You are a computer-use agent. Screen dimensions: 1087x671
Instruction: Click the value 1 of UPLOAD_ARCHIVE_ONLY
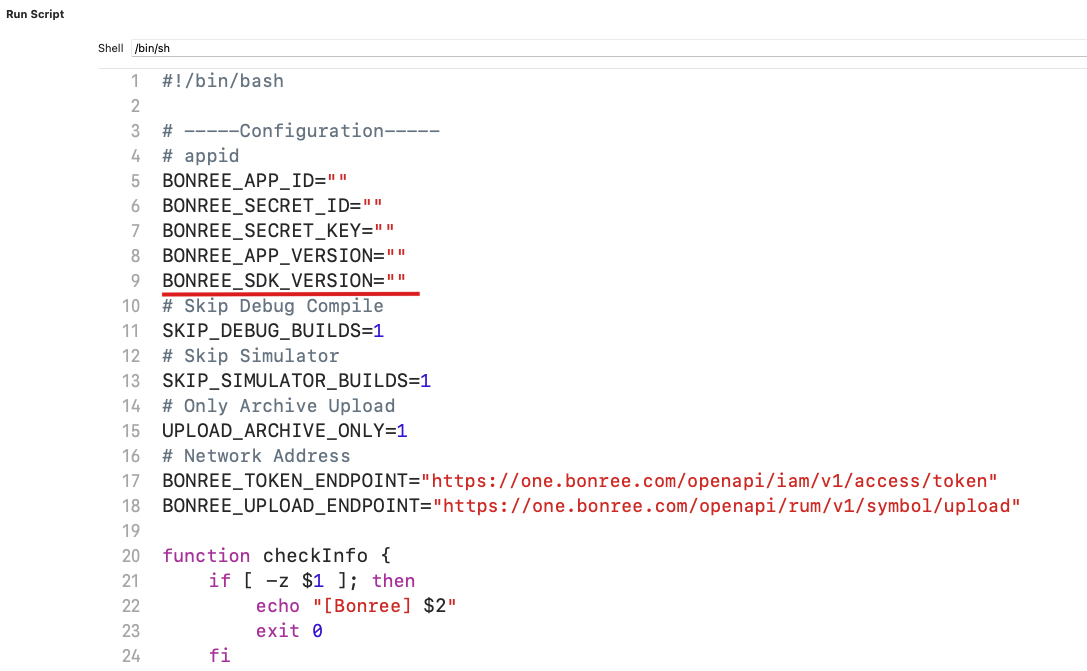[402, 431]
